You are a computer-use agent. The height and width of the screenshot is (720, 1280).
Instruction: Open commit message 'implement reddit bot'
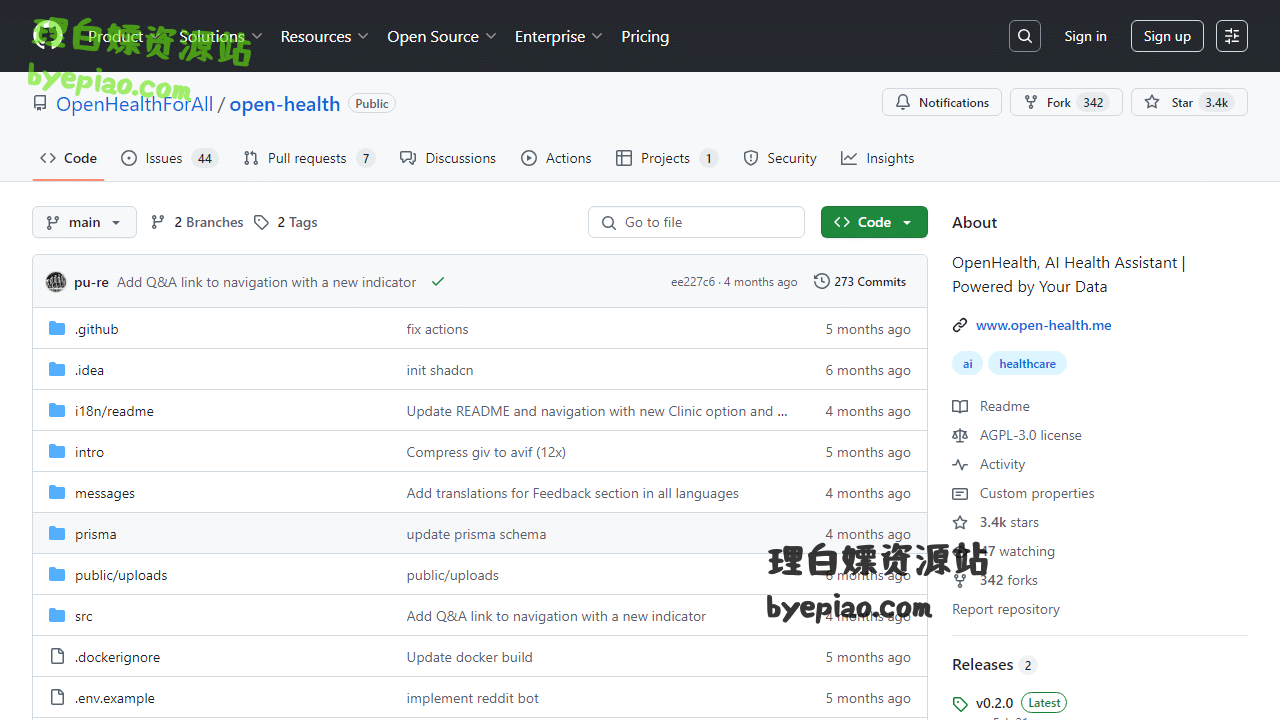473,698
